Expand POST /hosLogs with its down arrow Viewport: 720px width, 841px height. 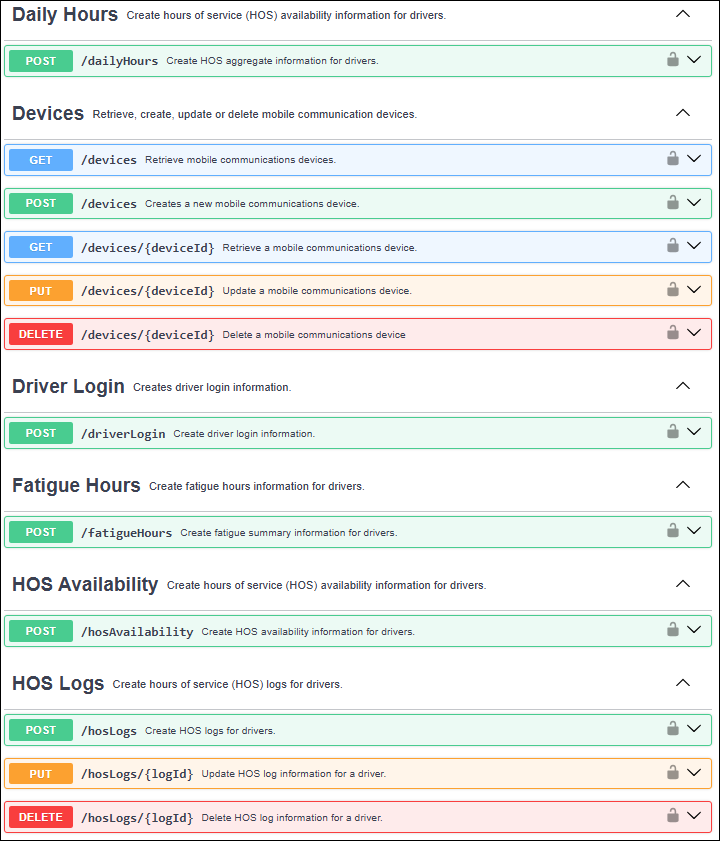coord(694,729)
